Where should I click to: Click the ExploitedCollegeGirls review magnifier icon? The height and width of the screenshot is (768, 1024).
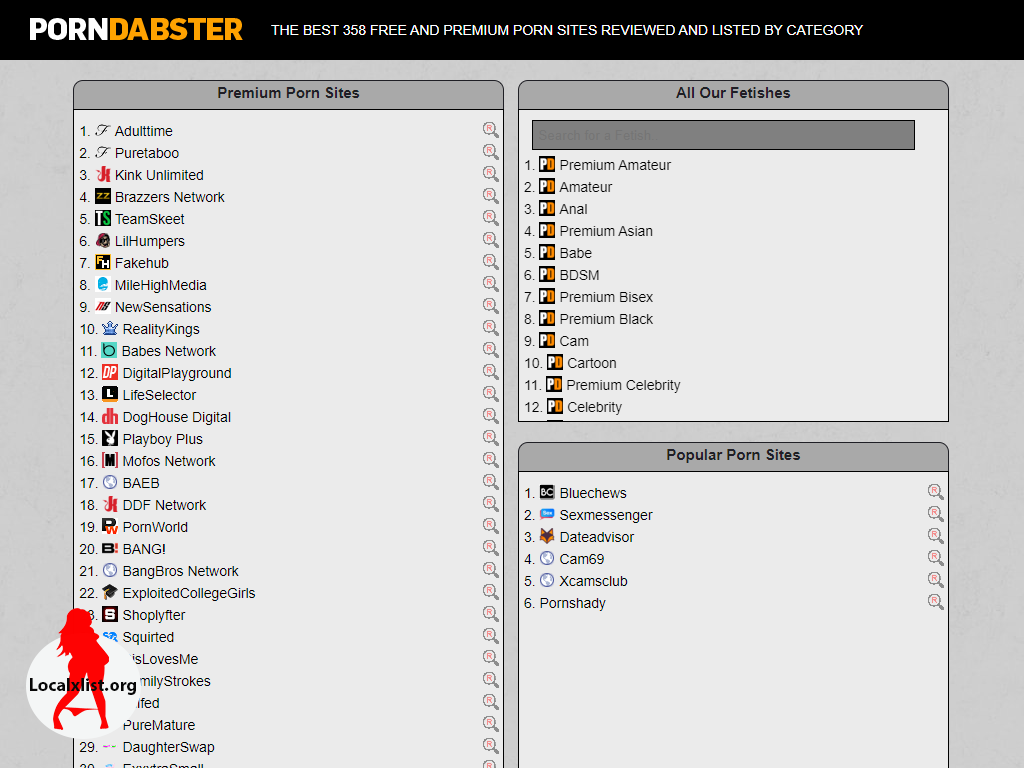pos(490,592)
